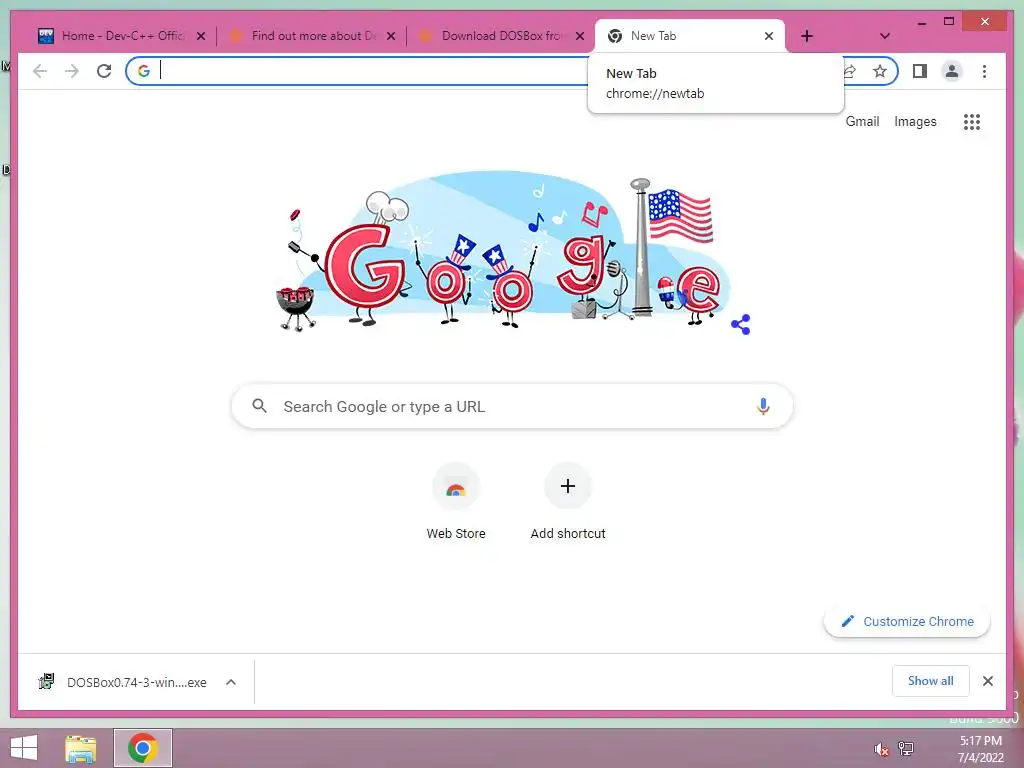Click the Google G icon in address bar
1024x768 pixels.
(x=144, y=71)
